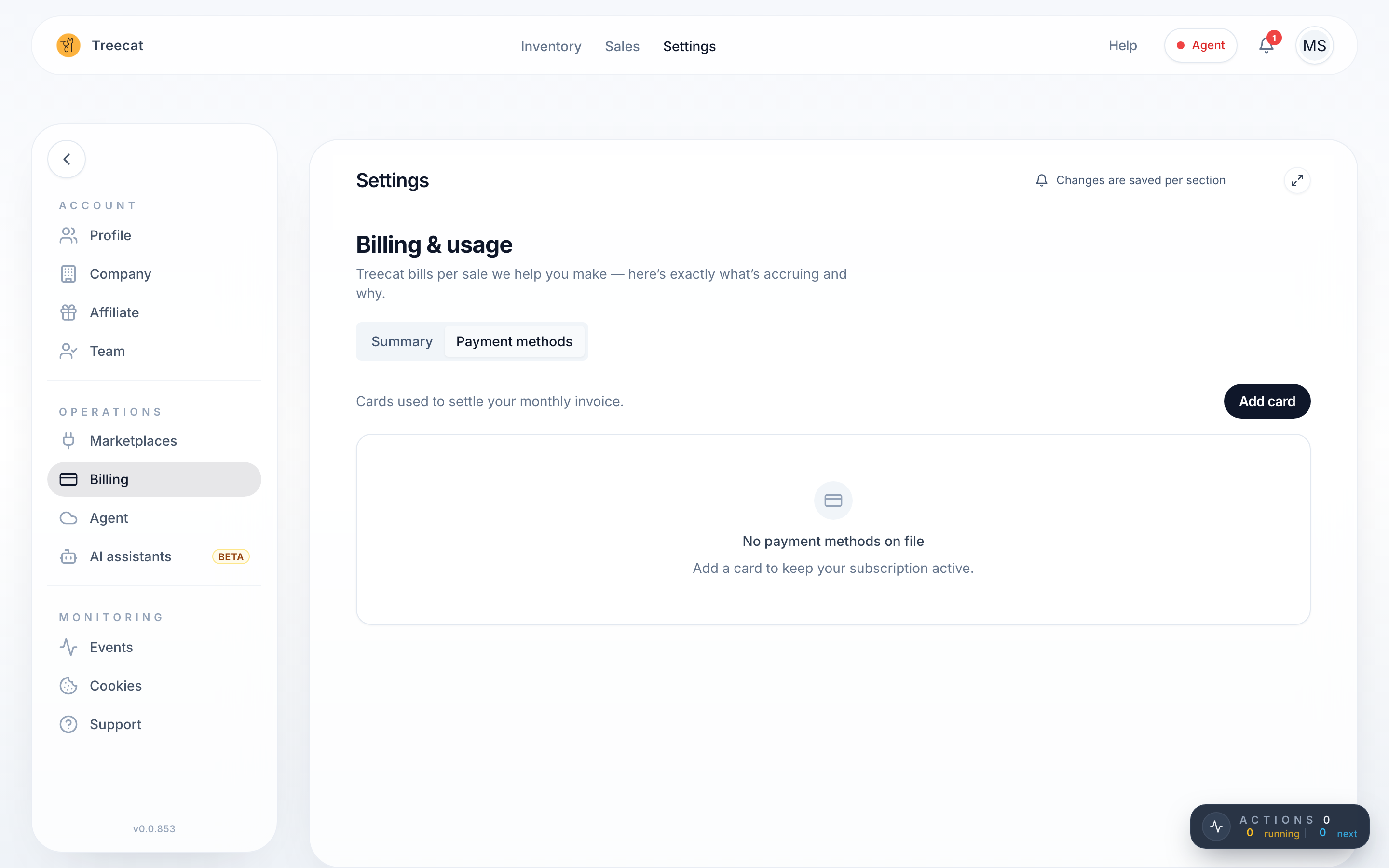
Task: Click the Marketplaces plug icon
Action: tap(68, 441)
